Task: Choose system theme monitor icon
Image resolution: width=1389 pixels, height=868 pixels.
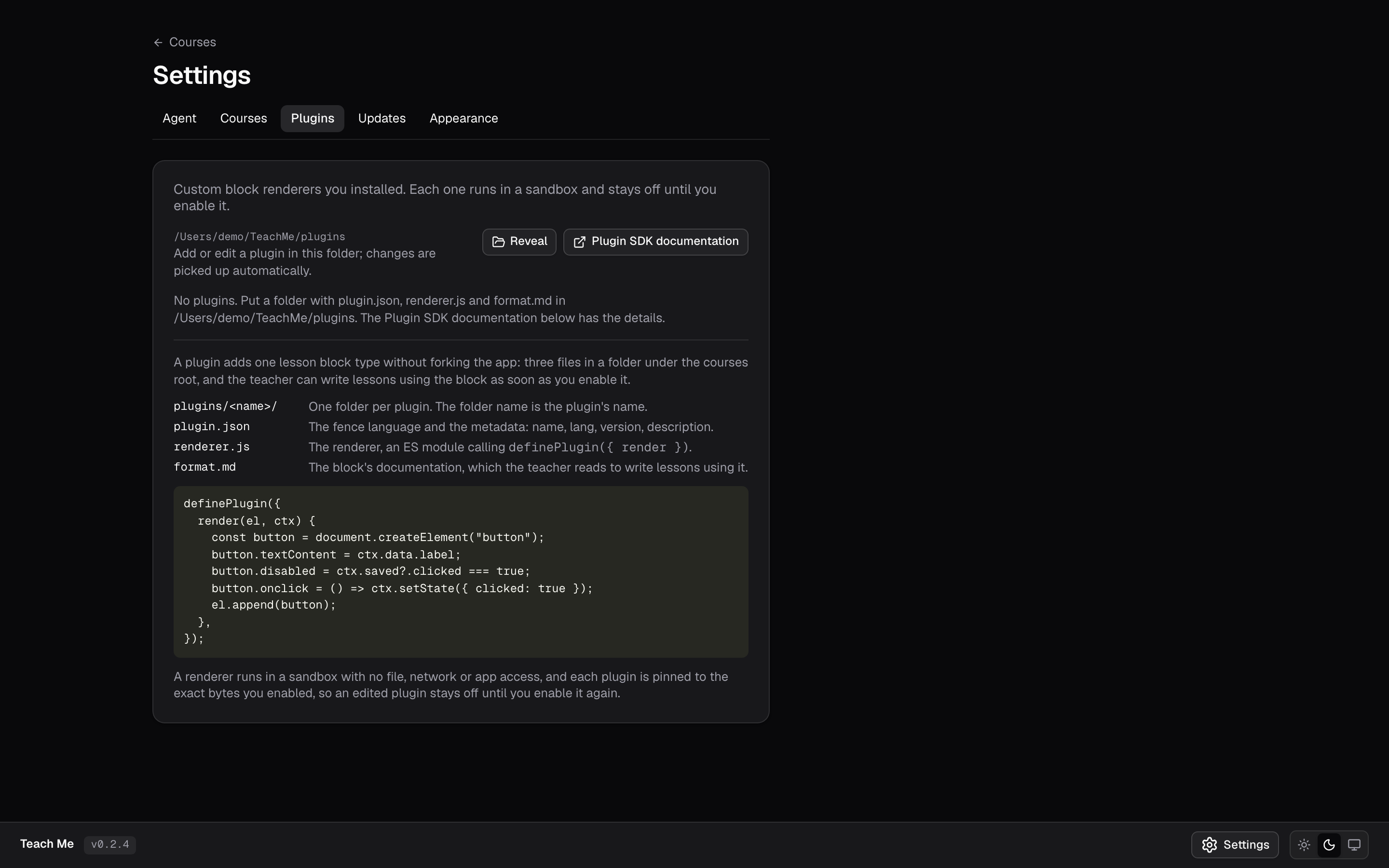Action: click(x=1354, y=844)
